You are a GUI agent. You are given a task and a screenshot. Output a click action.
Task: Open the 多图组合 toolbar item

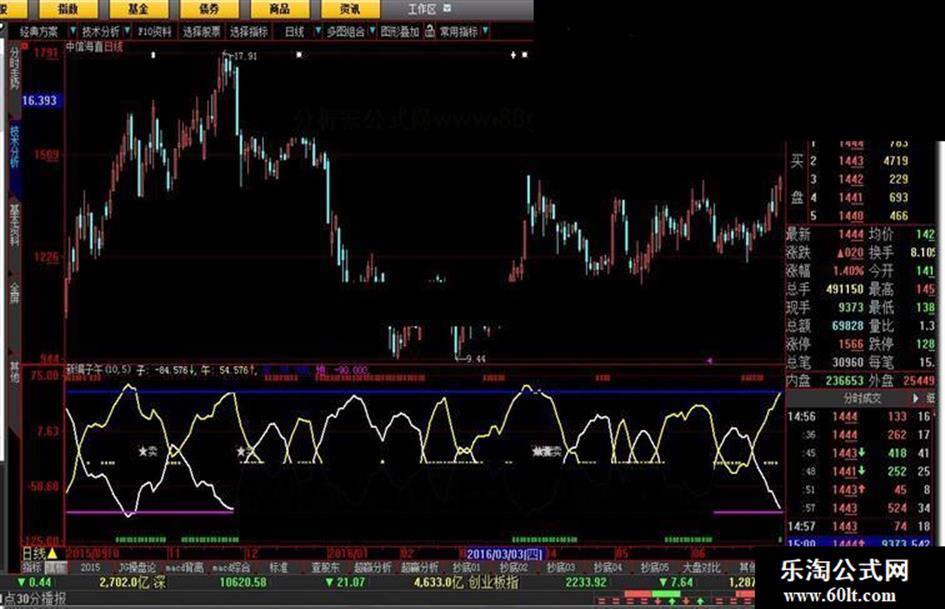tap(345, 31)
